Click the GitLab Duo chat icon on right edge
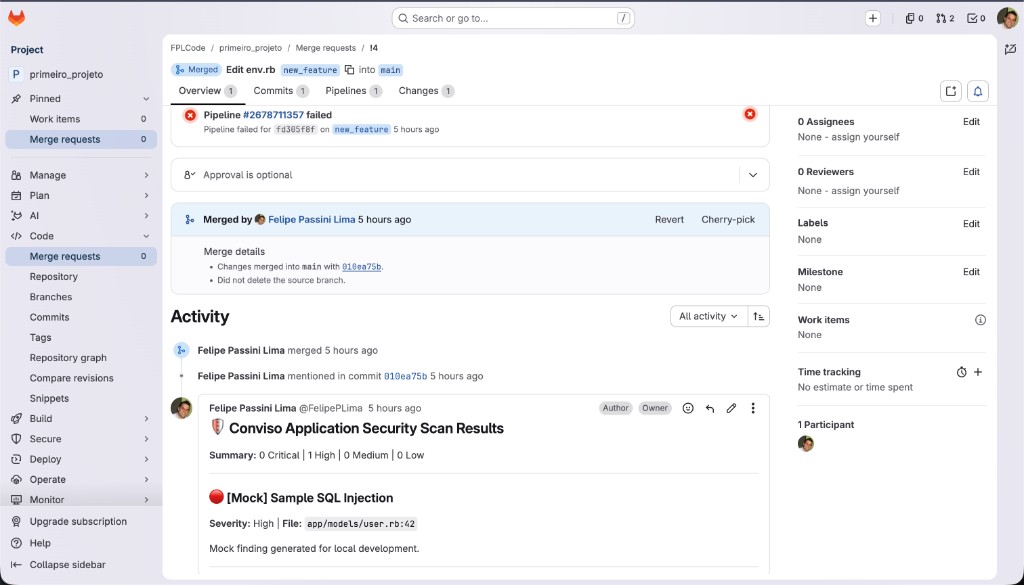The image size is (1024, 585). (x=1010, y=49)
